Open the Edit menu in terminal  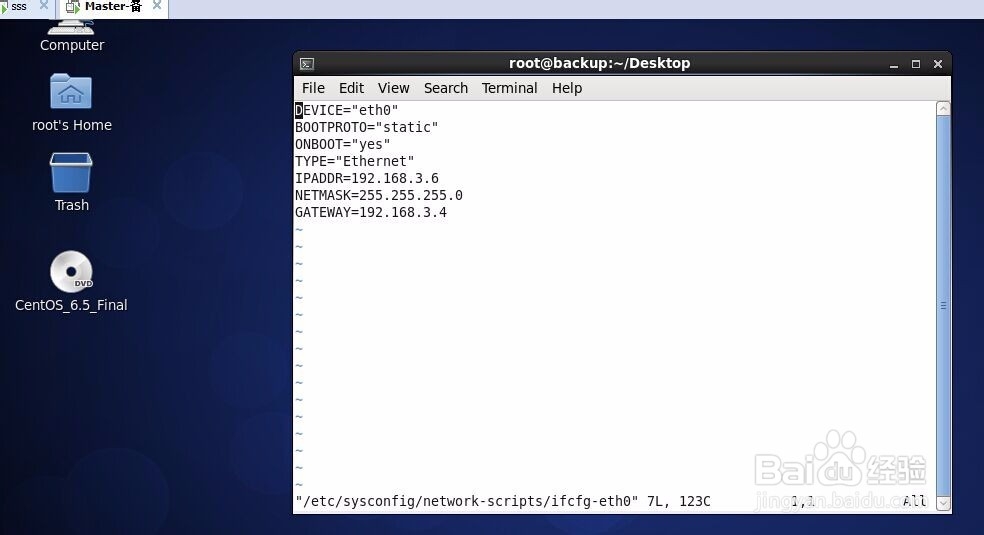coord(351,88)
